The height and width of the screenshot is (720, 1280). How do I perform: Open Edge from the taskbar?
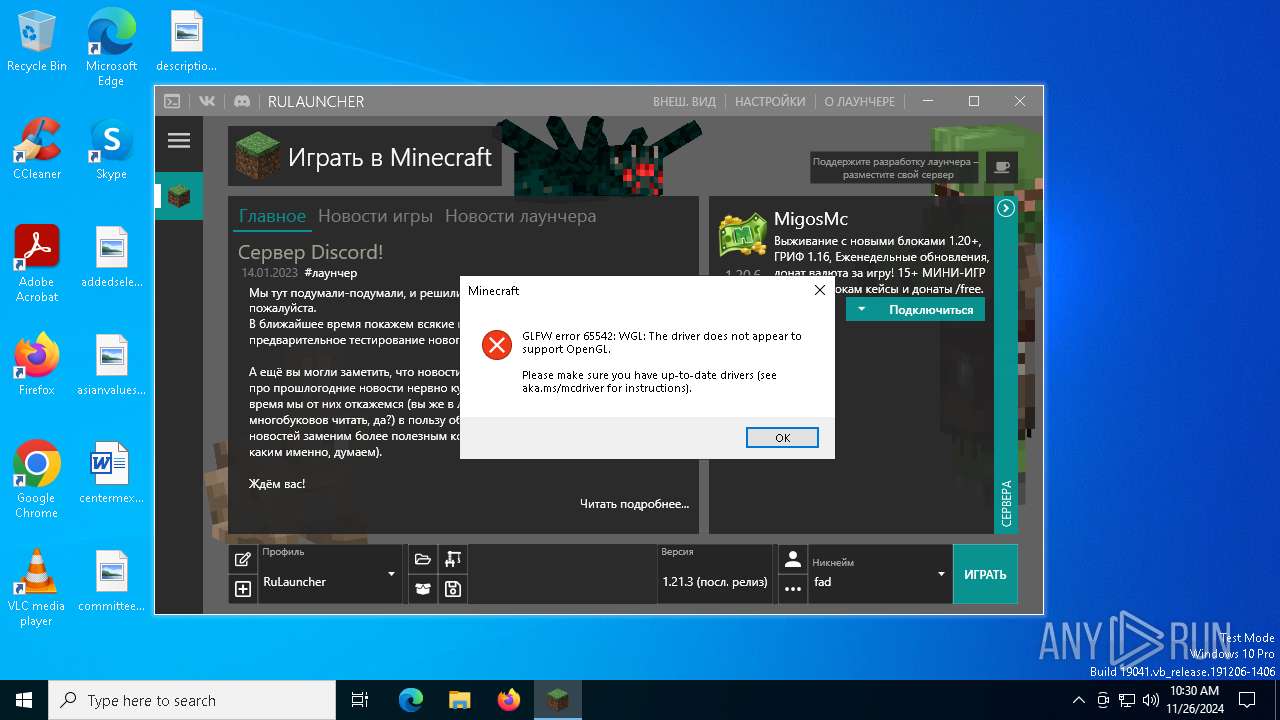point(411,700)
